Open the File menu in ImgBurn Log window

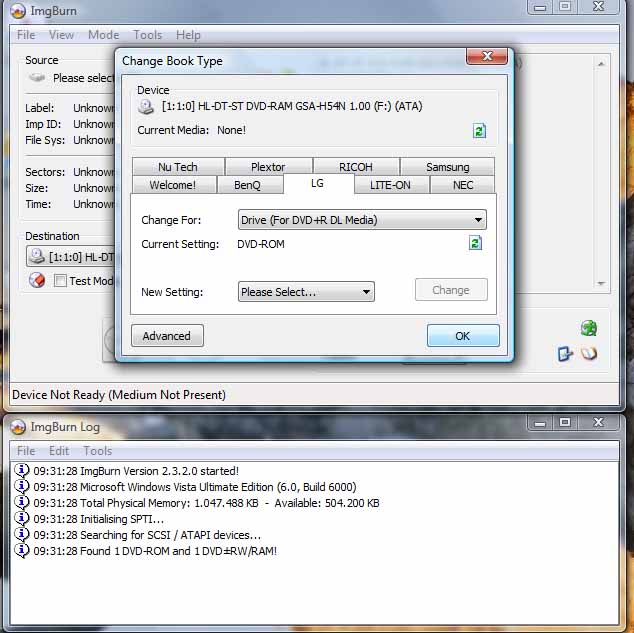tap(26, 451)
